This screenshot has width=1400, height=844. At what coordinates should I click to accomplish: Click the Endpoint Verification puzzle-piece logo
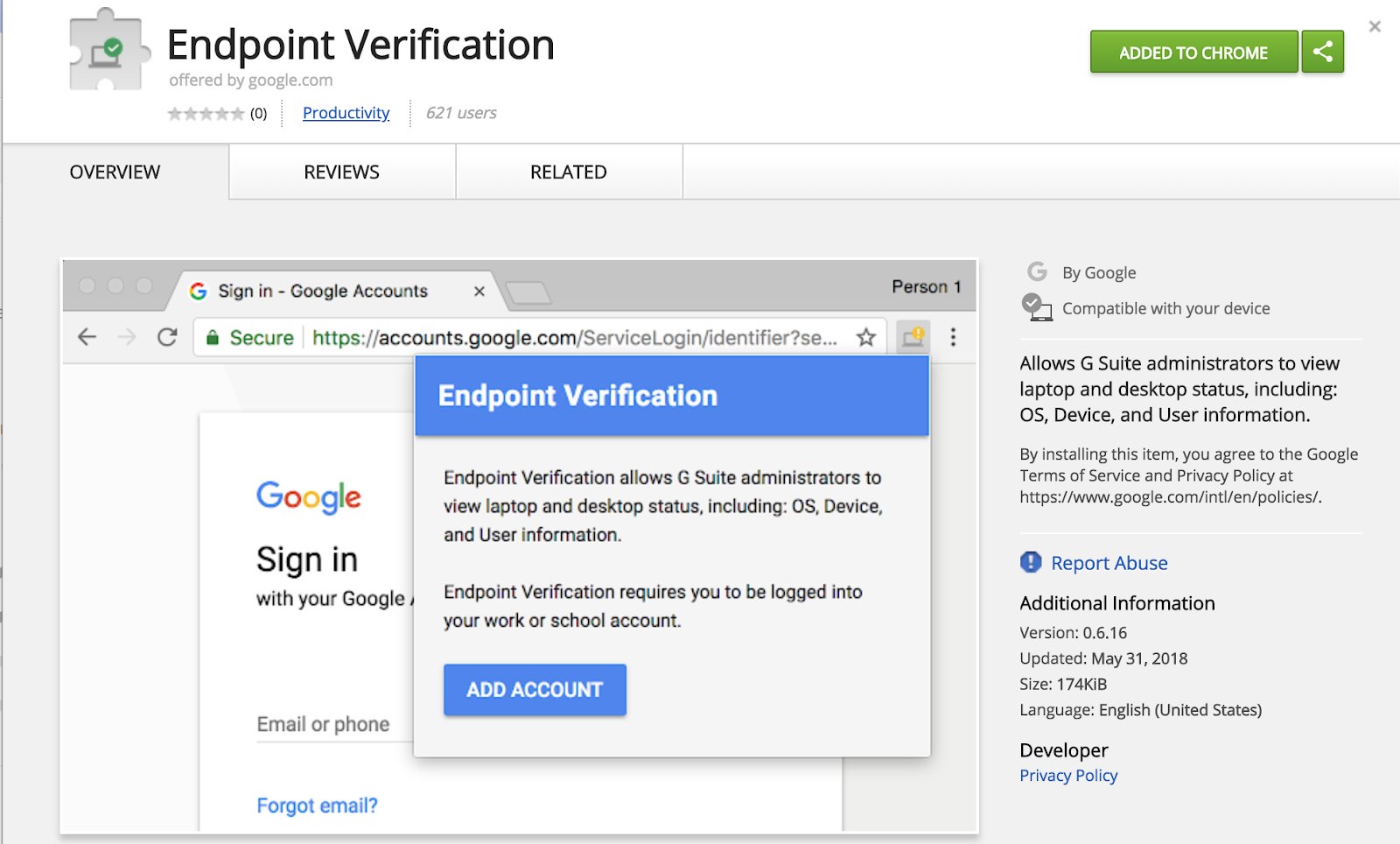click(108, 51)
